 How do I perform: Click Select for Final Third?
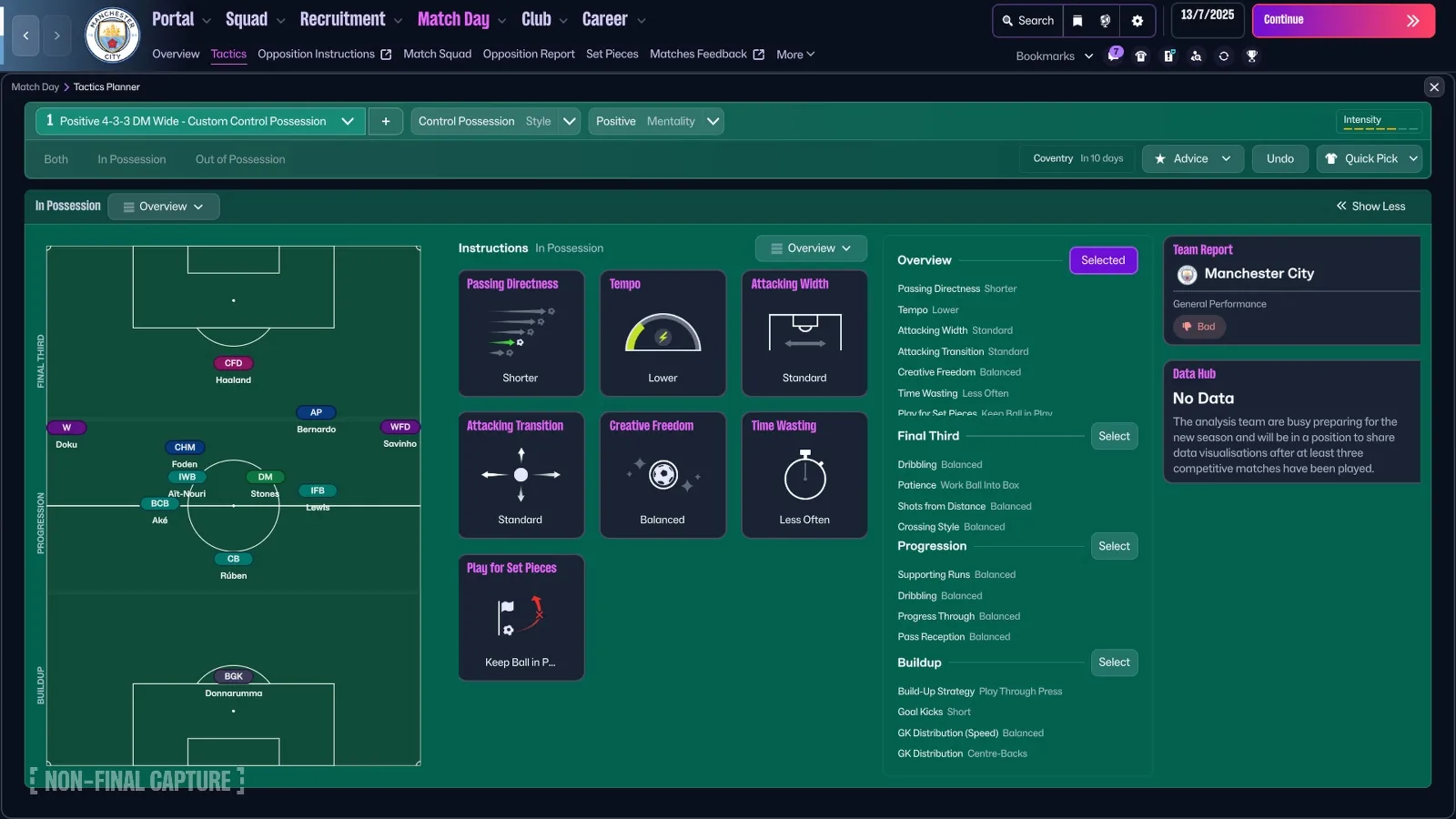pyautogui.click(x=1114, y=437)
